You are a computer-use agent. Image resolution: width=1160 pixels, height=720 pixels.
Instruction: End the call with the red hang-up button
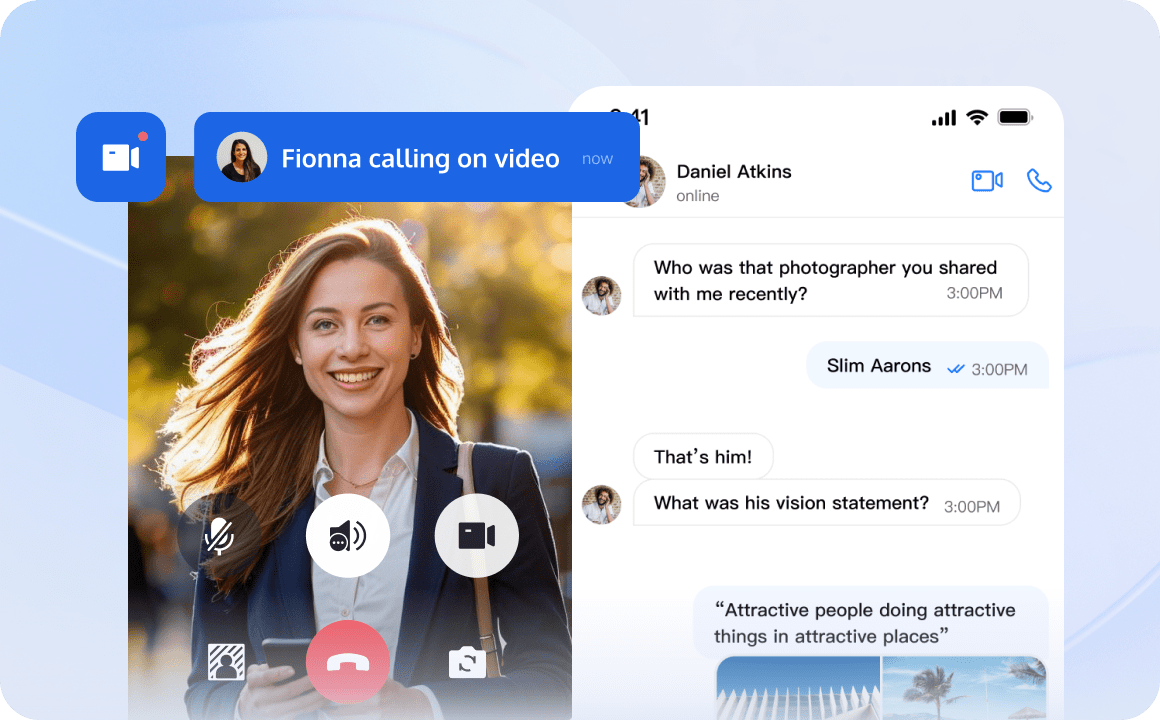click(x=348, y=662)
